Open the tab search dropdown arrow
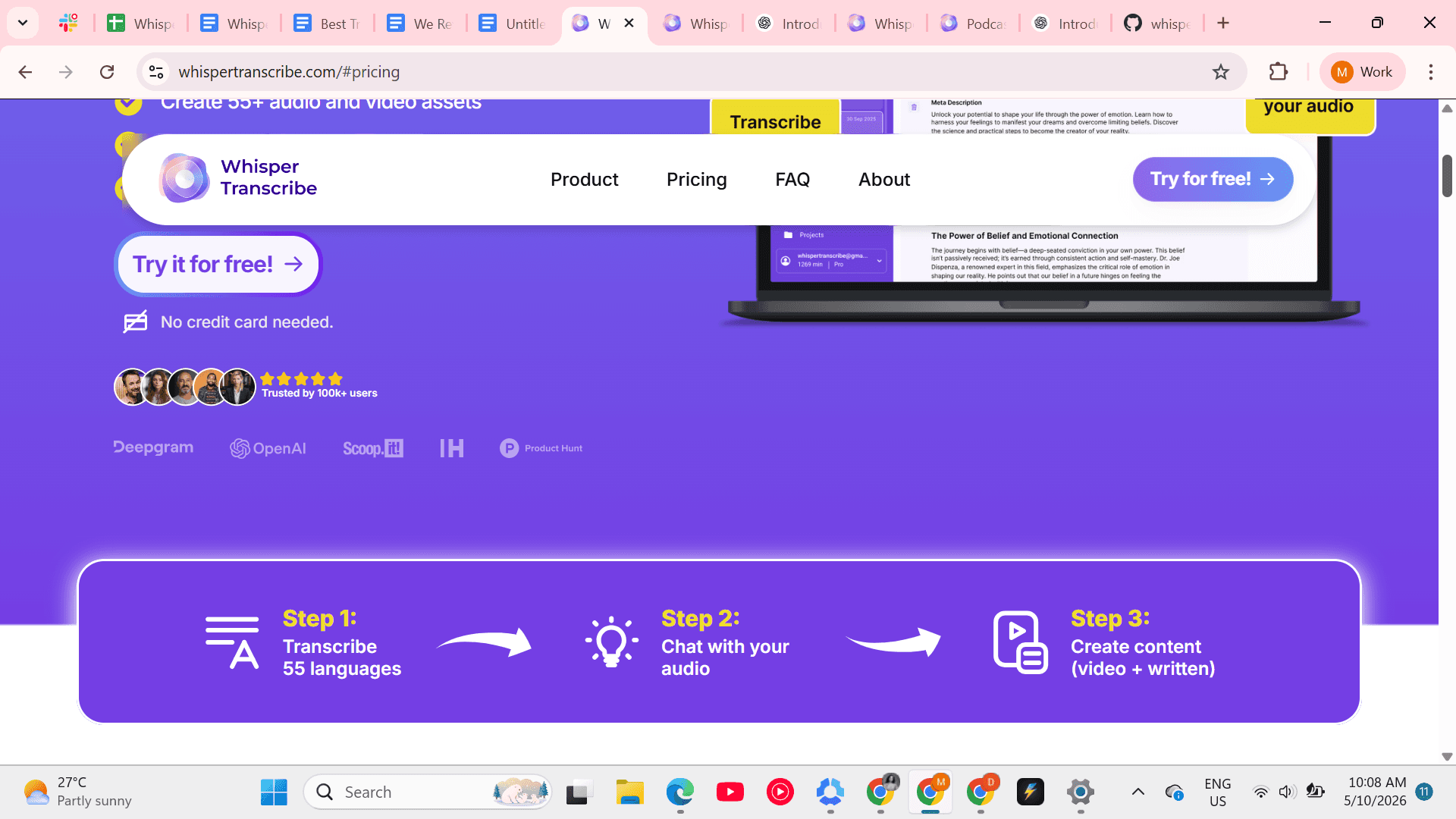This screenshot has height=819, width=1456. point(23,23)
